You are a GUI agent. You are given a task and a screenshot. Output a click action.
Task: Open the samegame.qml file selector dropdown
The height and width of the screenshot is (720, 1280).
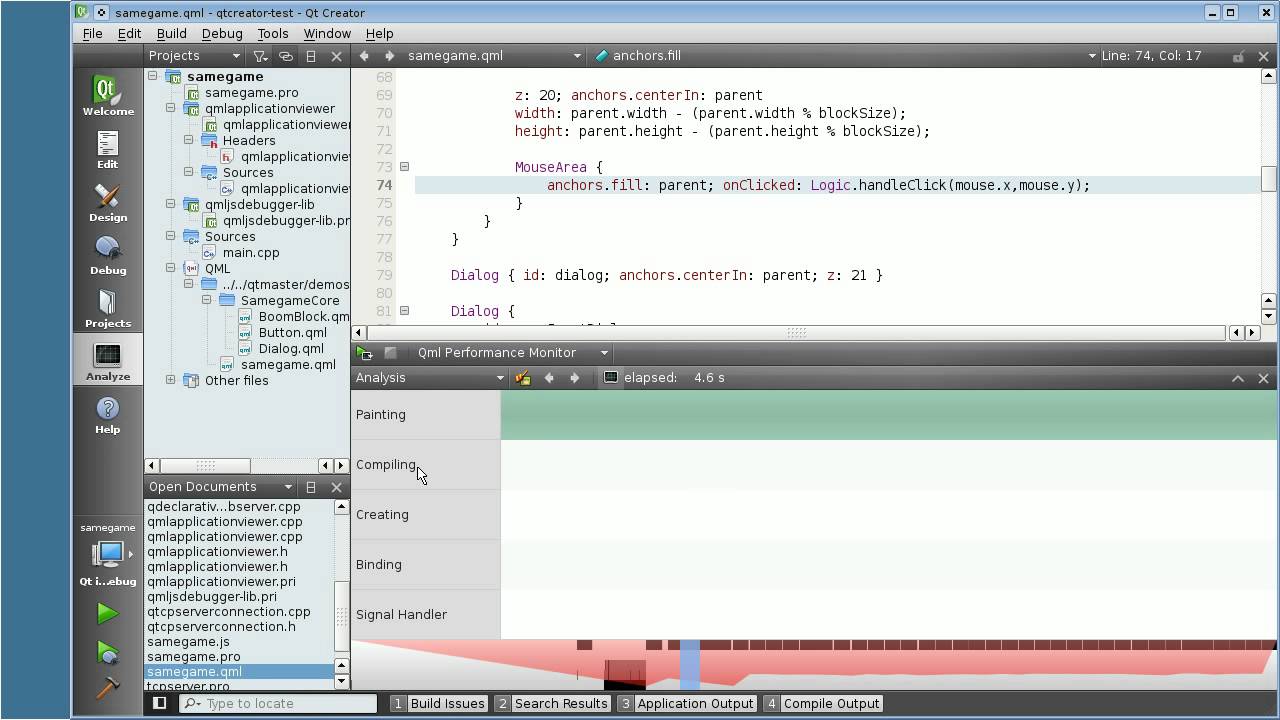pos(494,56)
